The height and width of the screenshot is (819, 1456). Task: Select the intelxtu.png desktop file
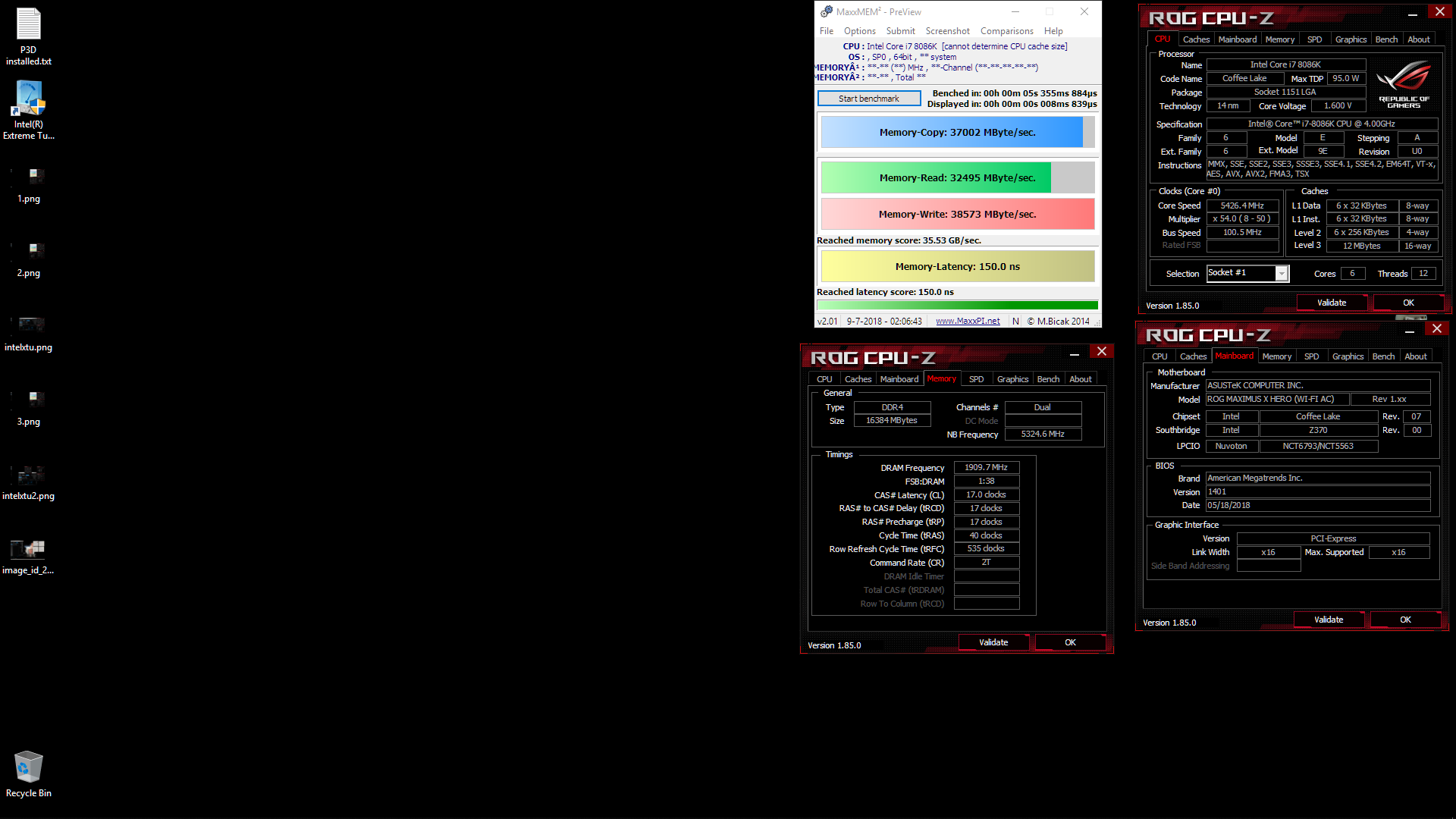29,334
